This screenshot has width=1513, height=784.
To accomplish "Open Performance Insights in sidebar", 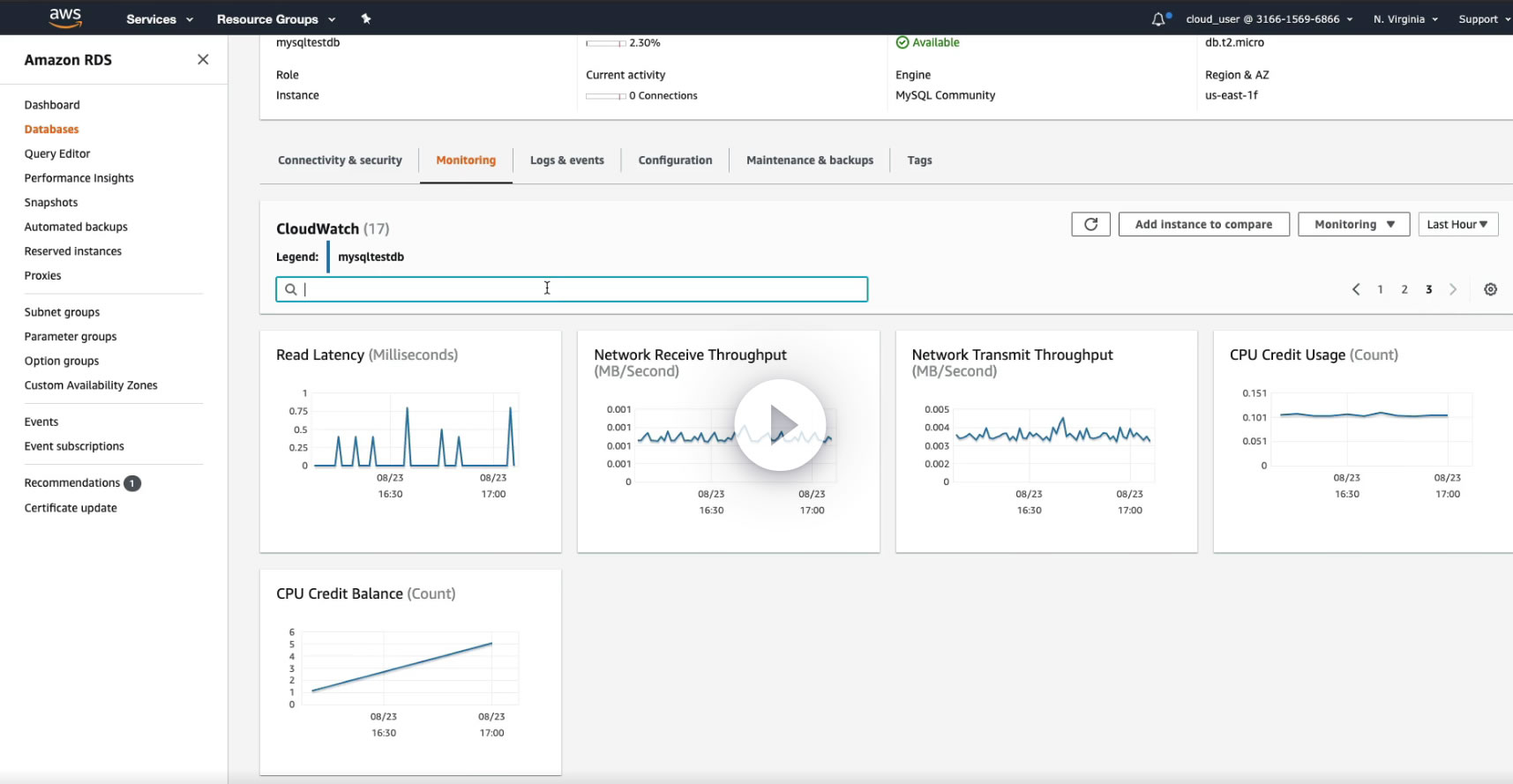I will [x=79, y=178].
